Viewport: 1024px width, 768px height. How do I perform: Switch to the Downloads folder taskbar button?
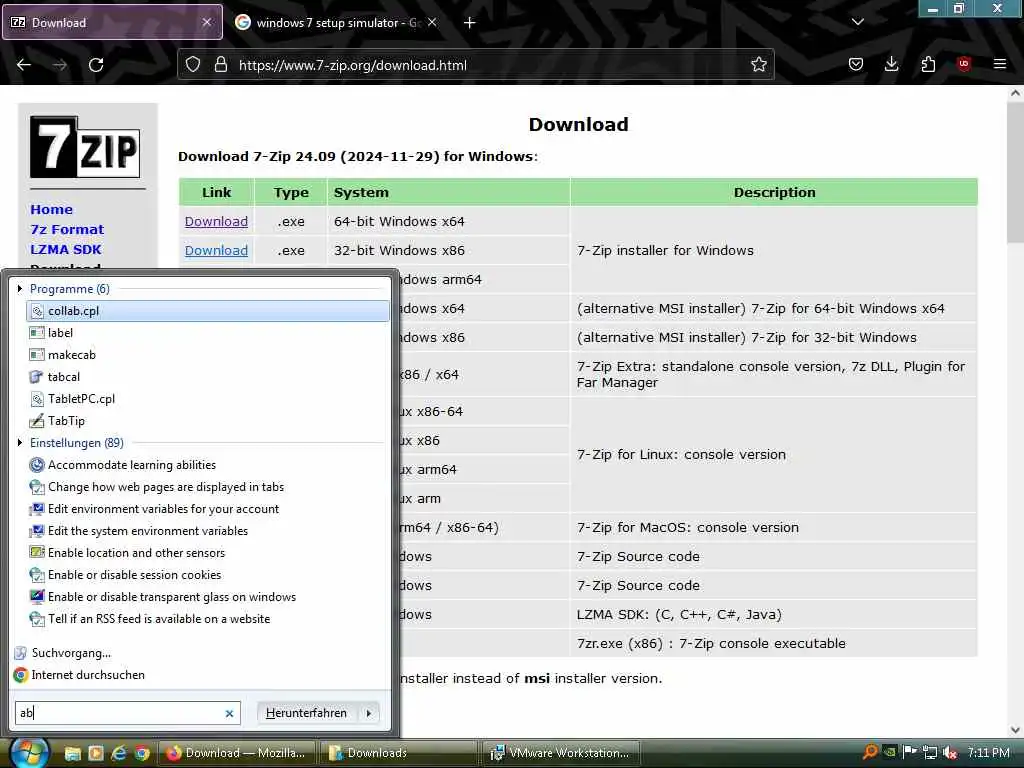point(401,754)
